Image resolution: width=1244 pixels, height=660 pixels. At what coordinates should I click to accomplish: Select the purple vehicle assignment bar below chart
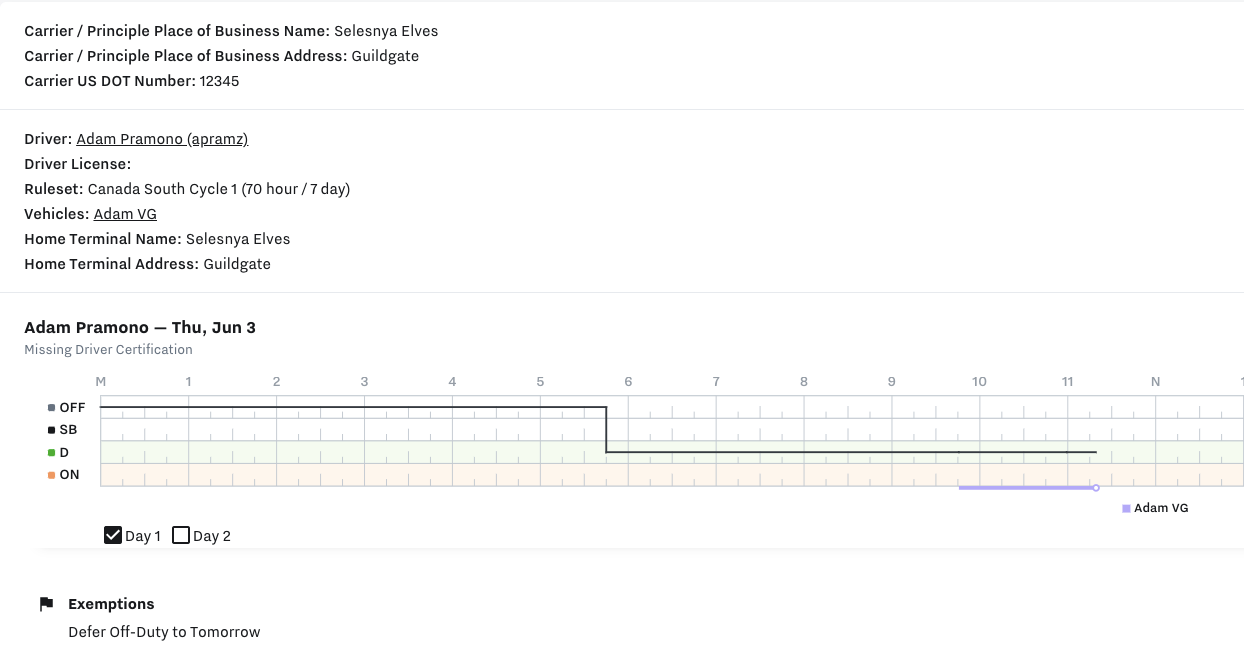point(1025,488)
